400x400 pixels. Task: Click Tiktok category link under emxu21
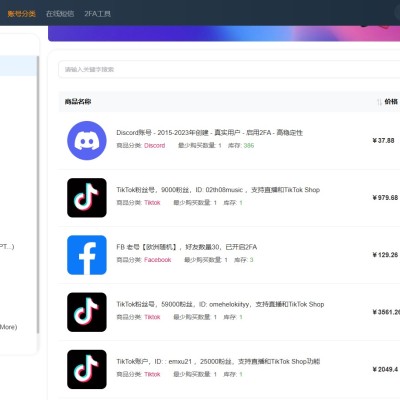[152, 374]
